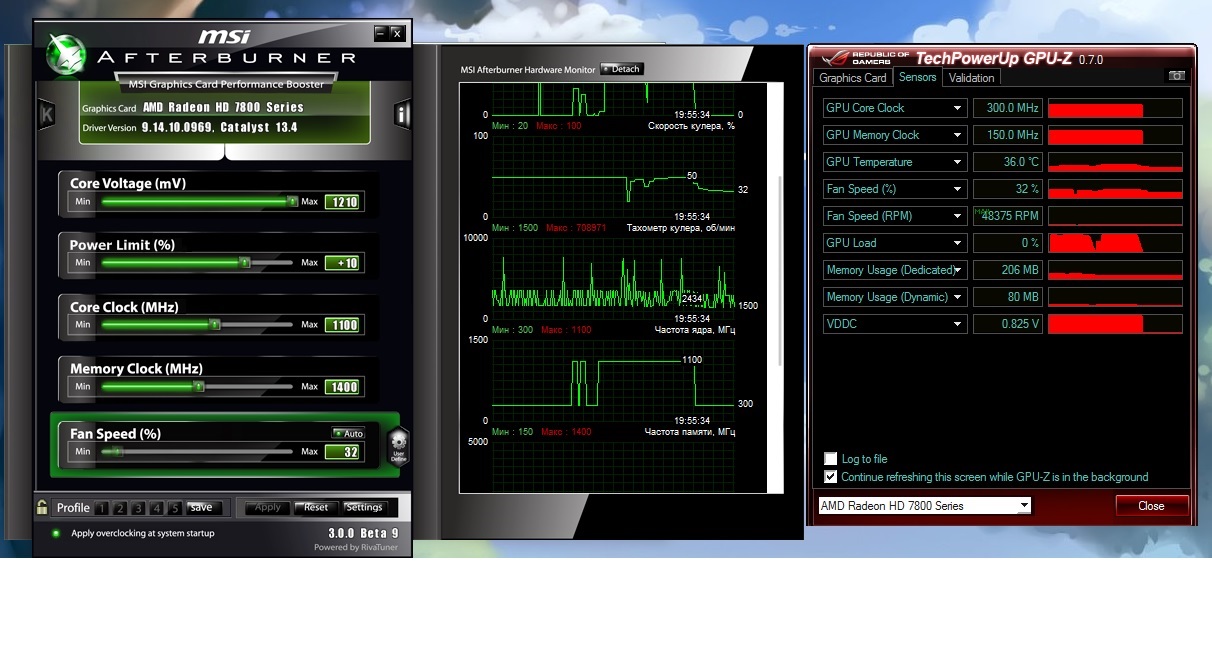The height and width of the screenshot is (648, 1212).
Task: Open the AMD Radeon HD 7800 Series GPU selector
Action: point(924,506)
